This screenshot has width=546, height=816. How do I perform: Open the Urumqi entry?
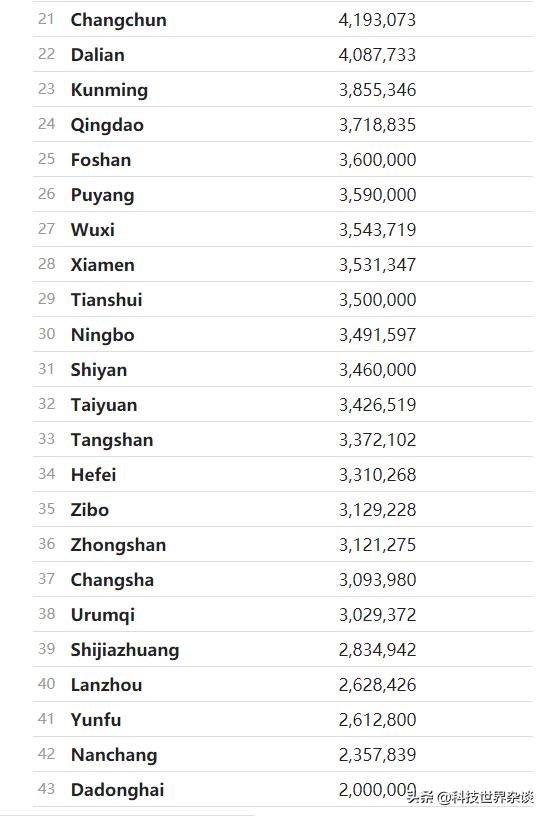(x=103, y=615)
